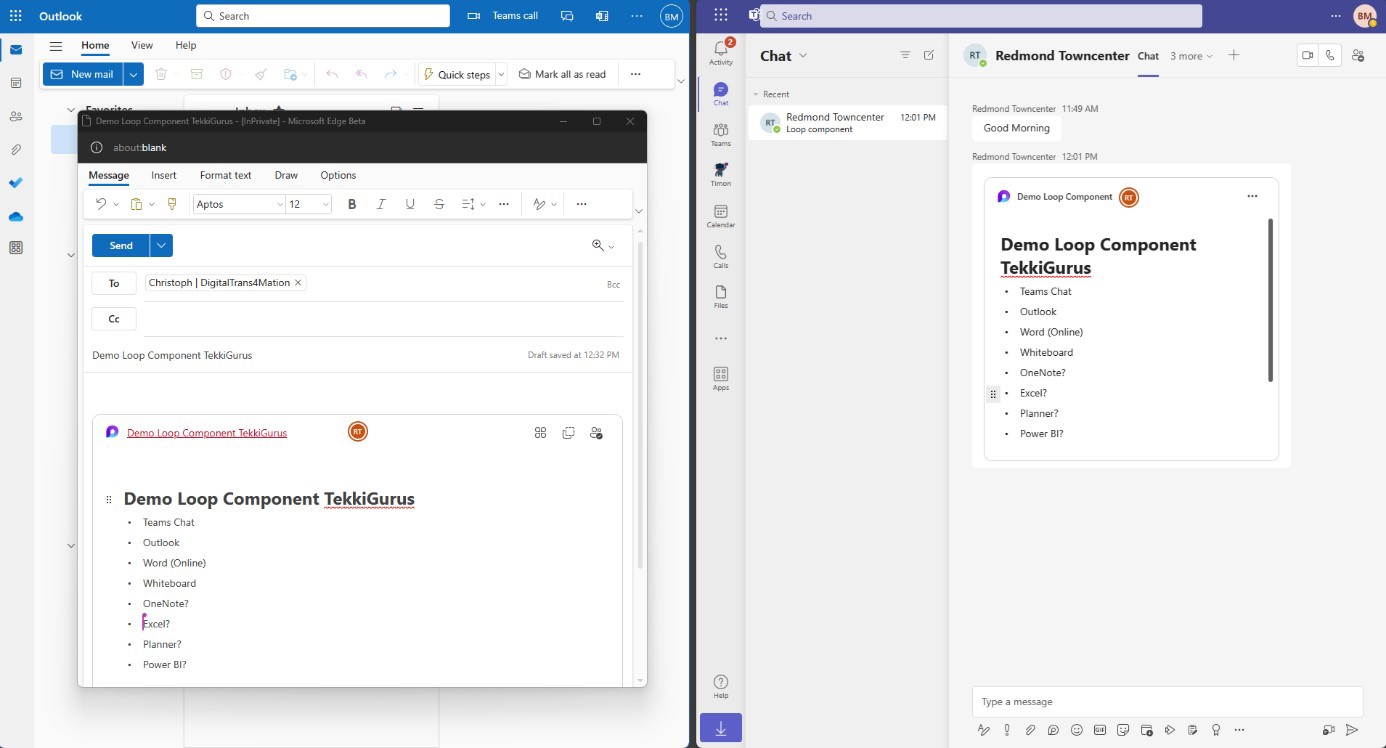Start a video call in Teams chat
The image size is (1386, 748).
tap(1307, 56)
